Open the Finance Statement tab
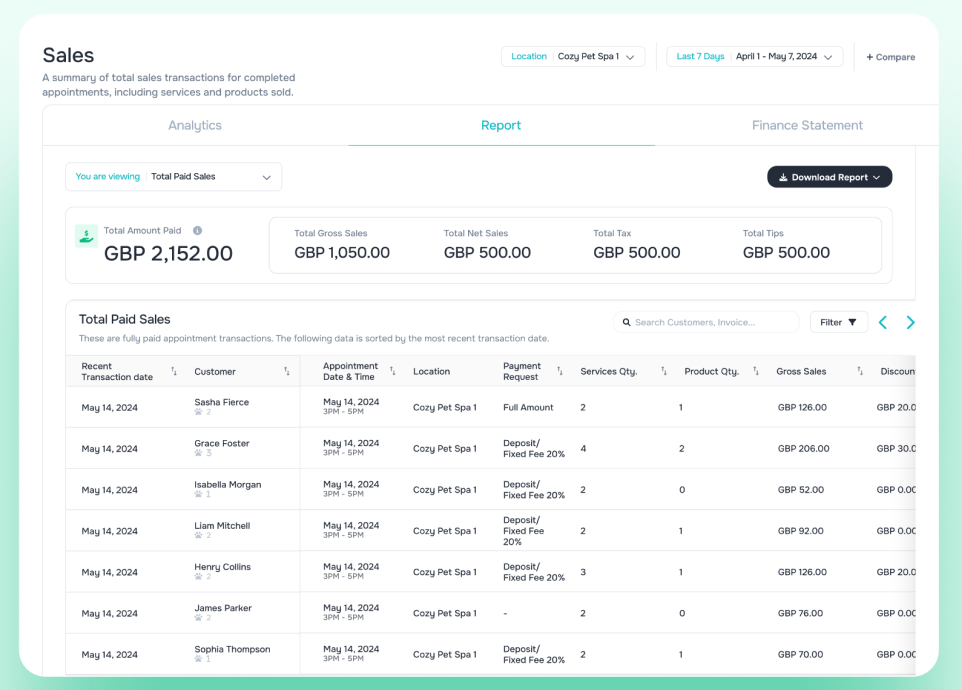This screenshot has width=962, height=690. (x=807, y=125)
